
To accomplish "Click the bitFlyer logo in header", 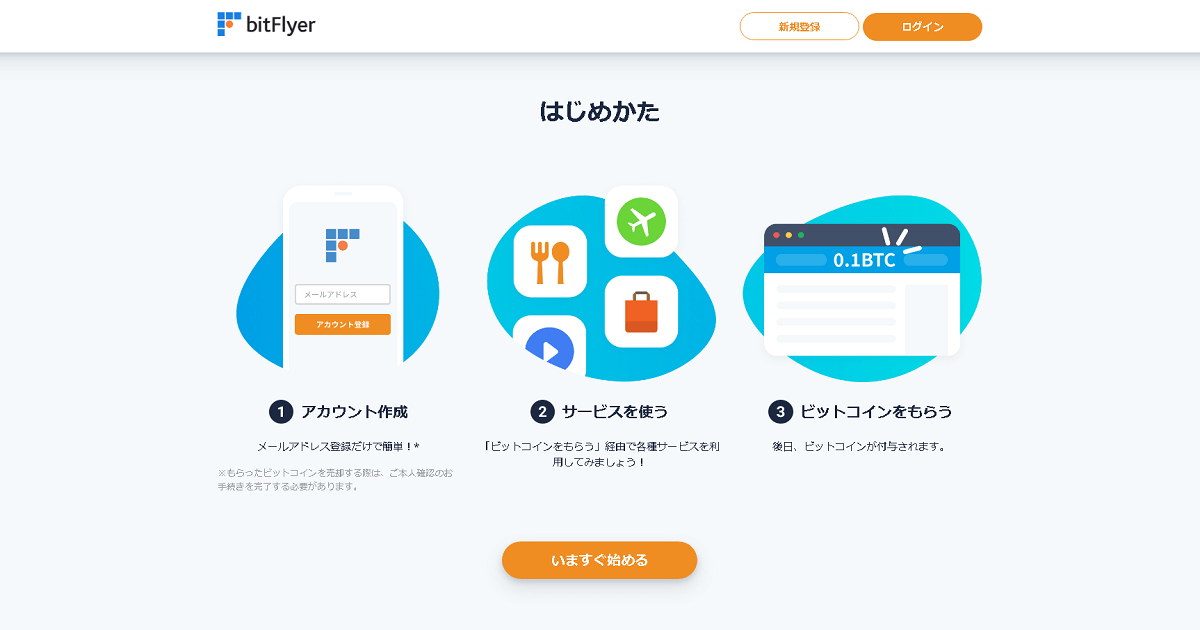I will tap(266, 25).
